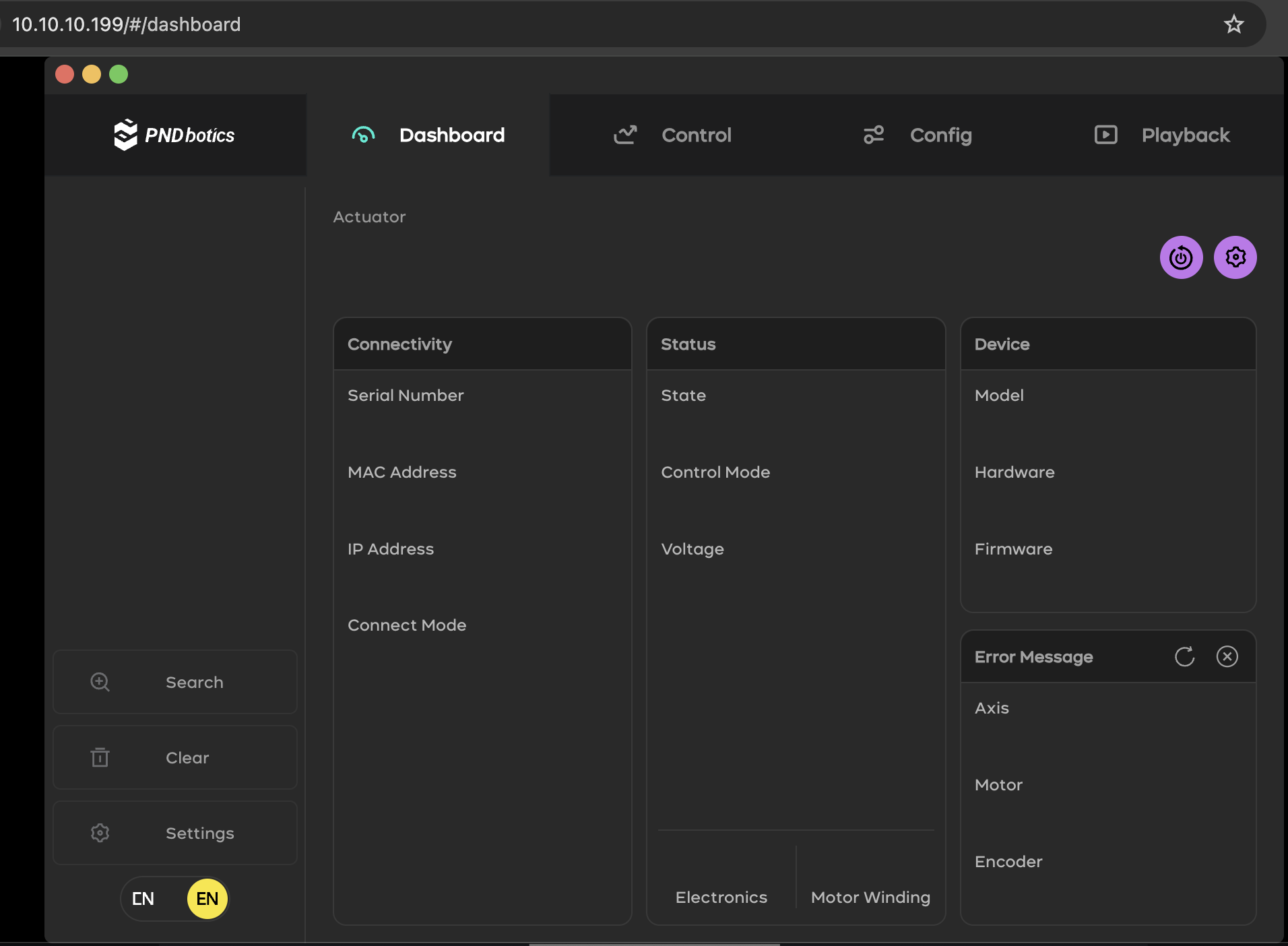
Task: Select the yellow EN language option
Action: (x=207, y=899)
